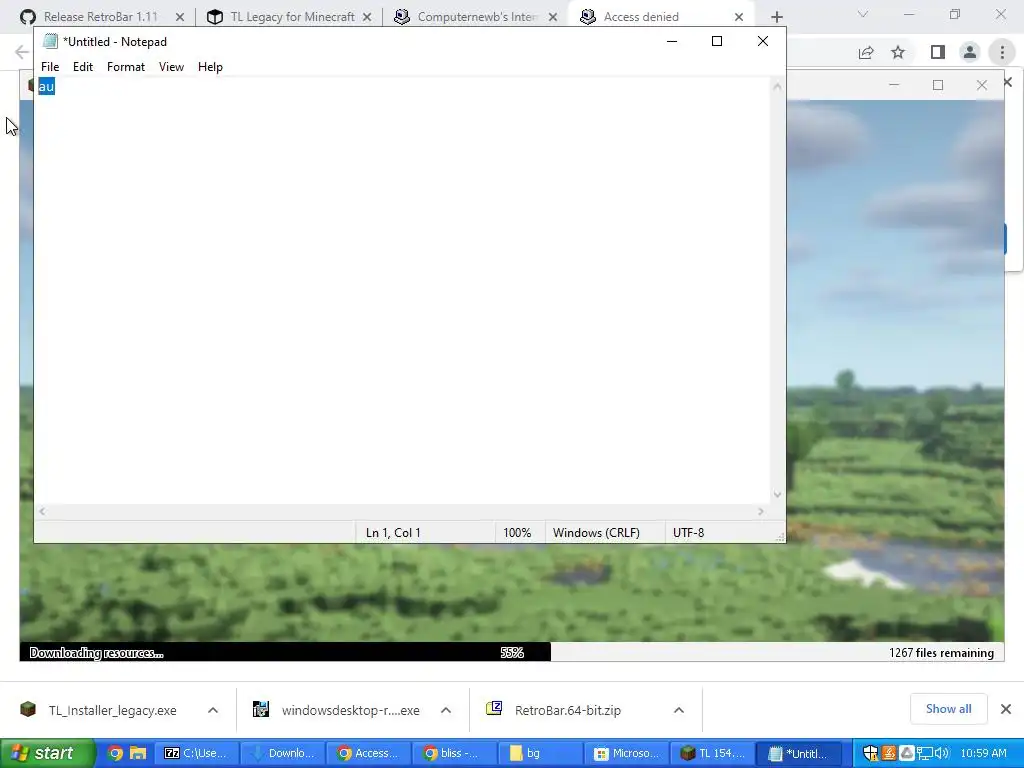This screenshot has height=768, width=1024.
Task: Close the Access denied tab
Action: point(739,17)
